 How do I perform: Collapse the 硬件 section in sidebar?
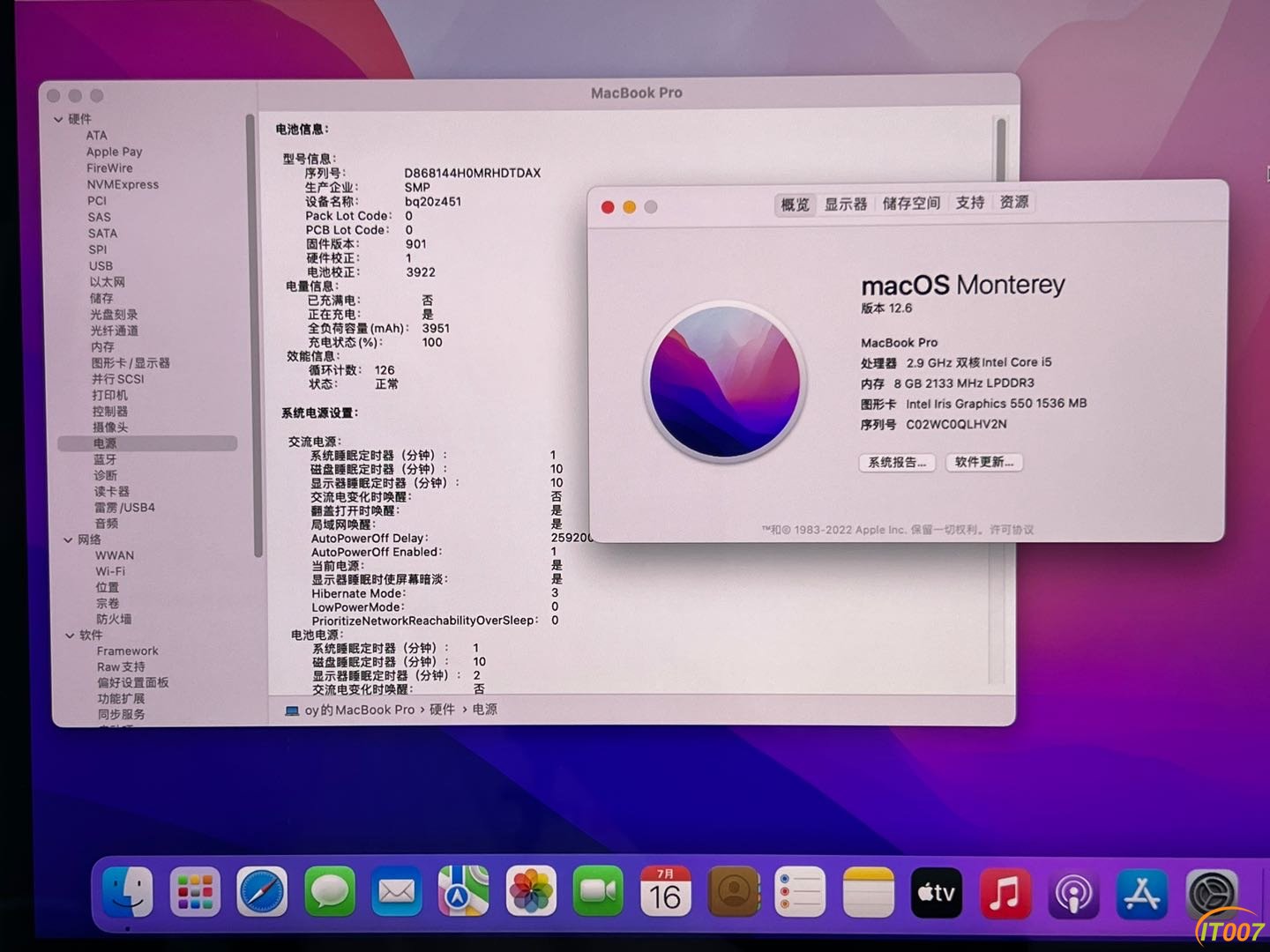[x=58, y=119]
